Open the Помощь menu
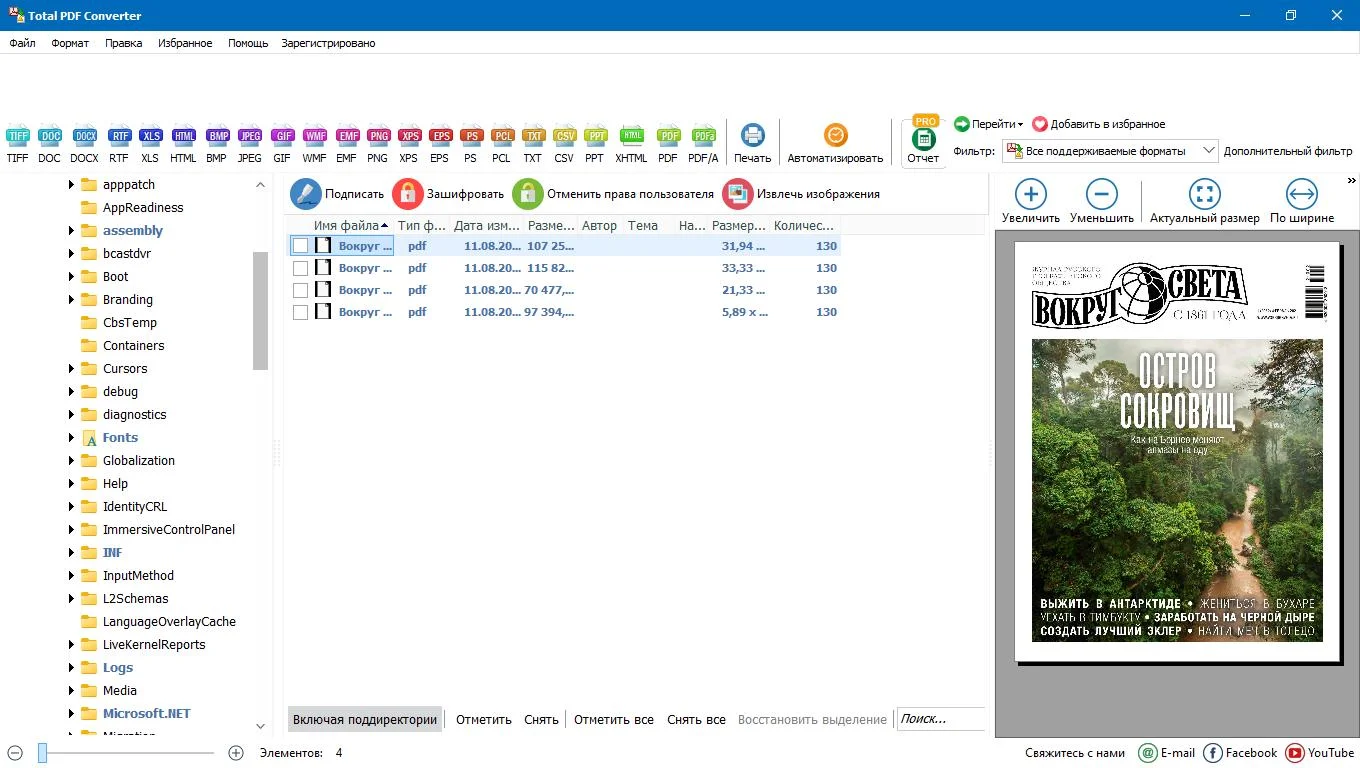Screen dimensions: 1360x768 coord(248,43)
